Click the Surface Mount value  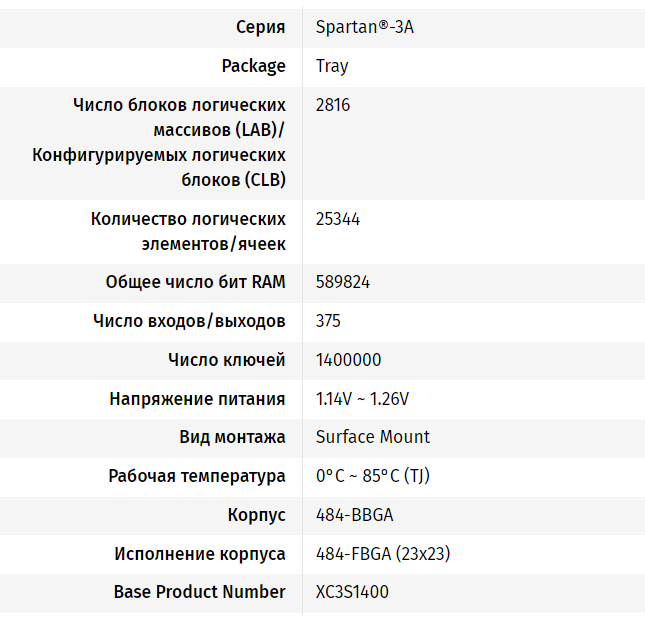coord(373,437)
